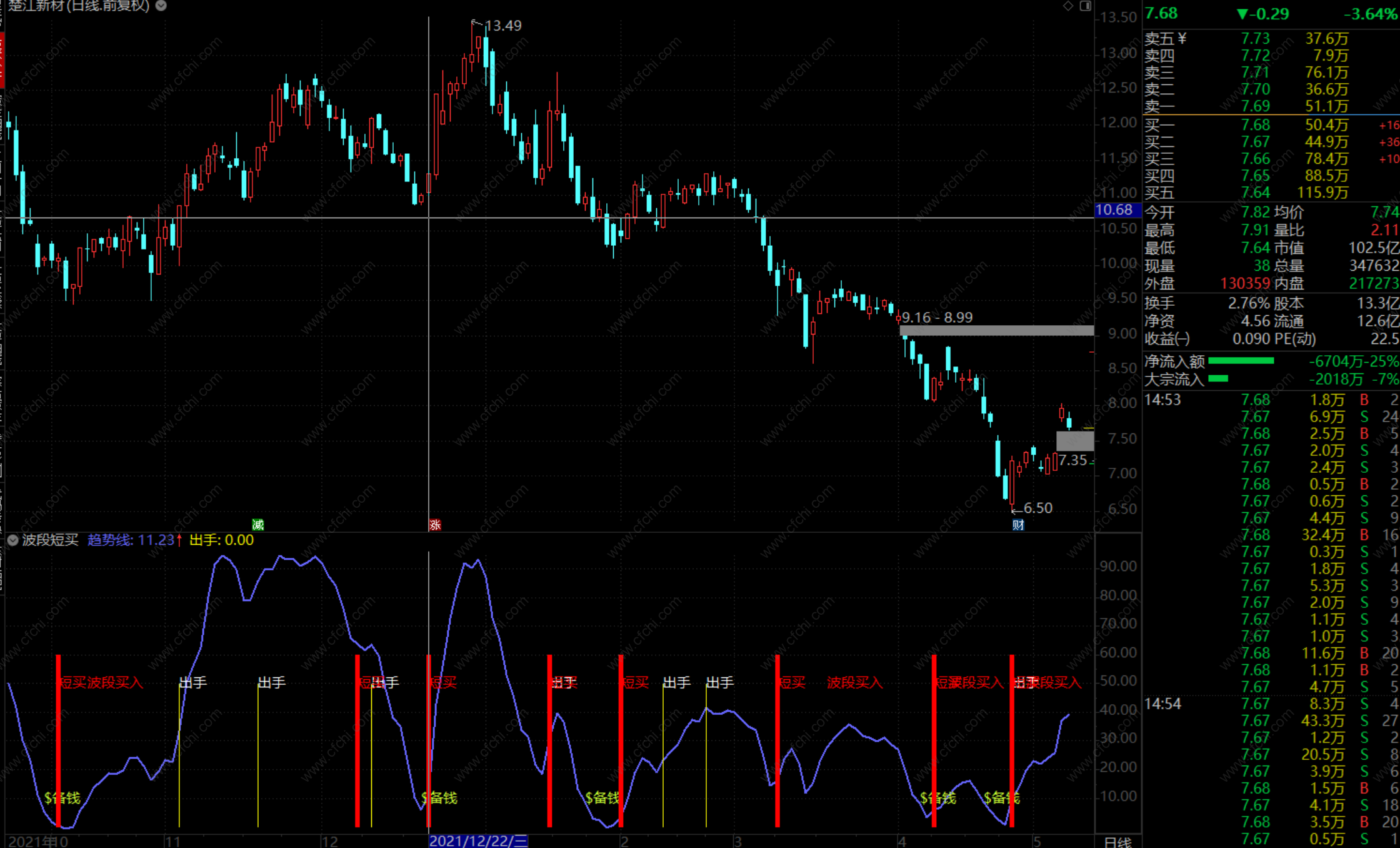Click the 10.68 crosshair price tag
The height and width of the screenshot is (848, 1400).
(x=1117, y=210)
